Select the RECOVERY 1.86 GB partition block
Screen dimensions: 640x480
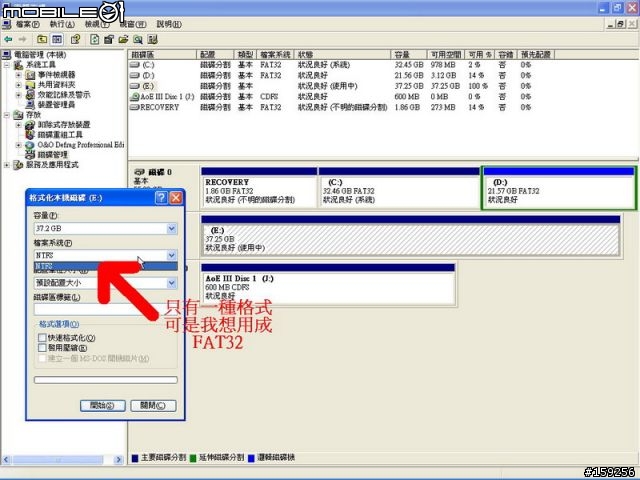(259, 188)
